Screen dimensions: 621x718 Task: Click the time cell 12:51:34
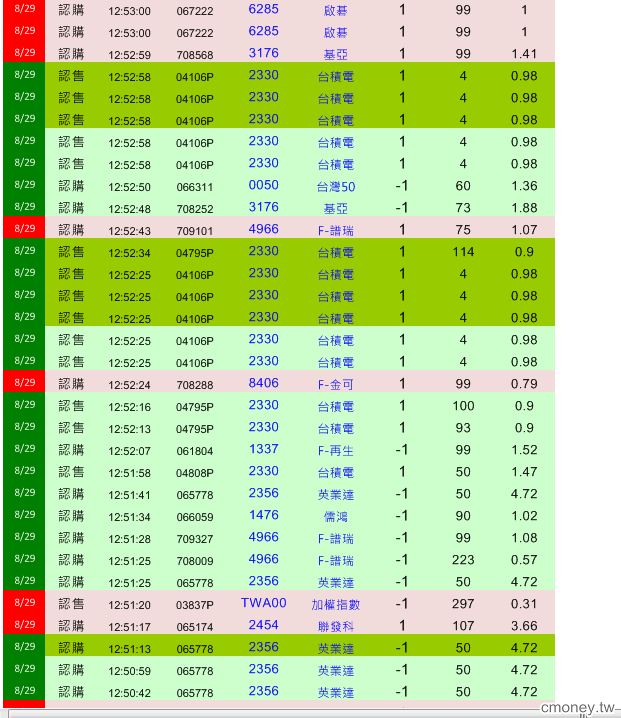tap(129, 517)
